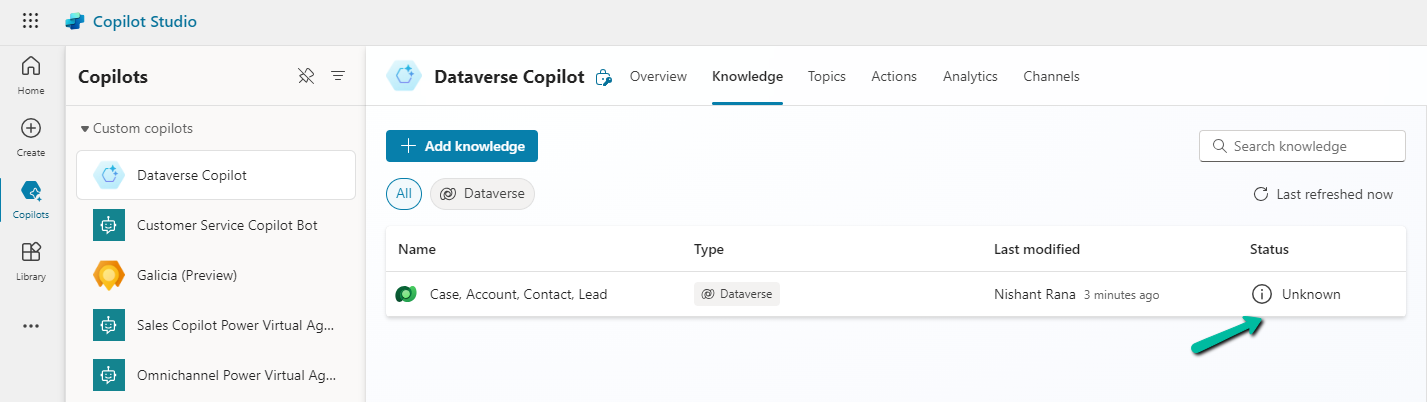The image size is (1427, 402).
Task: Open the Case, Account, Contact, Lead row
Action: (518, 294)
